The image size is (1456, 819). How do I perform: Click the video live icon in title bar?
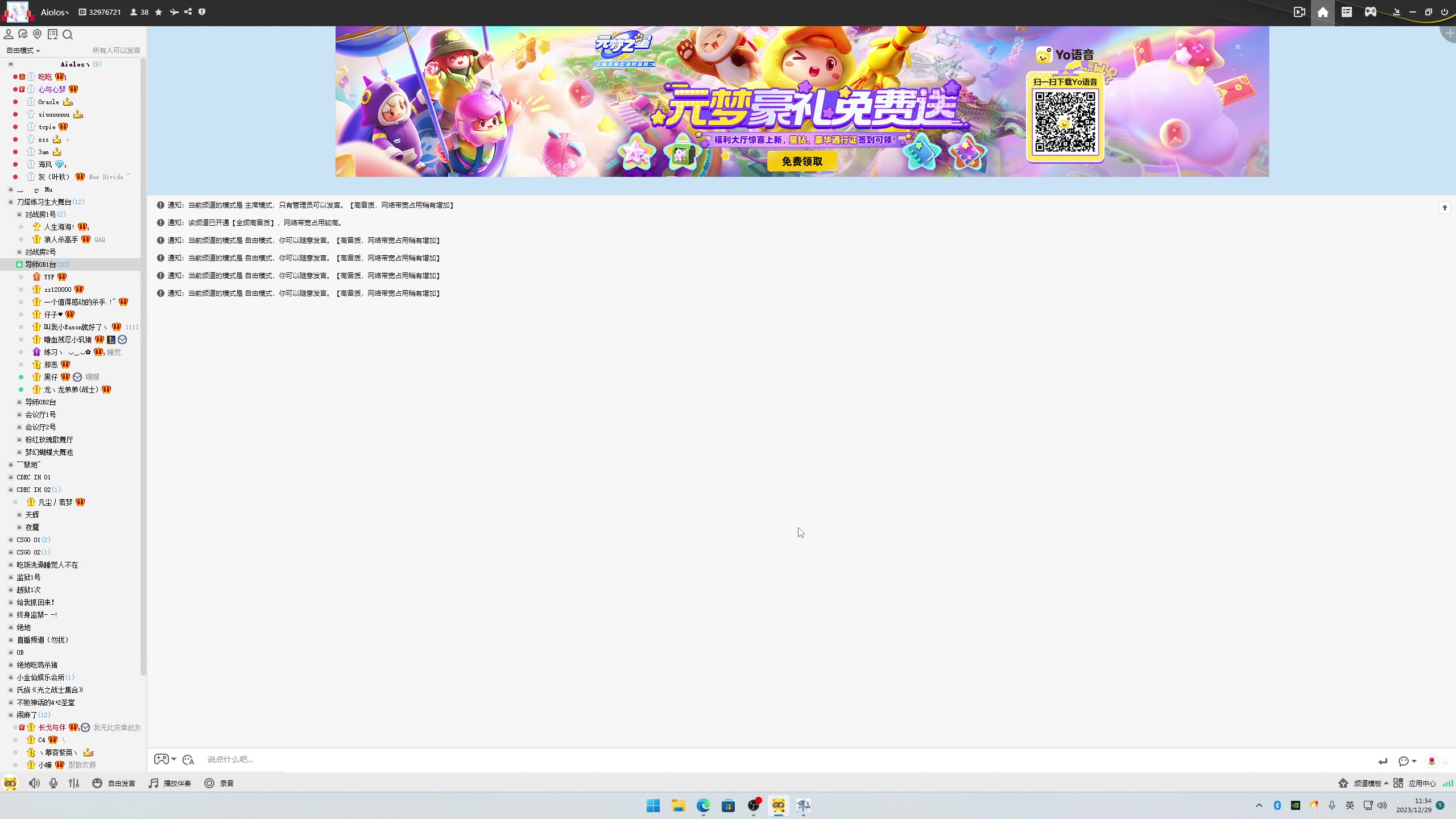coord(1300,12)
